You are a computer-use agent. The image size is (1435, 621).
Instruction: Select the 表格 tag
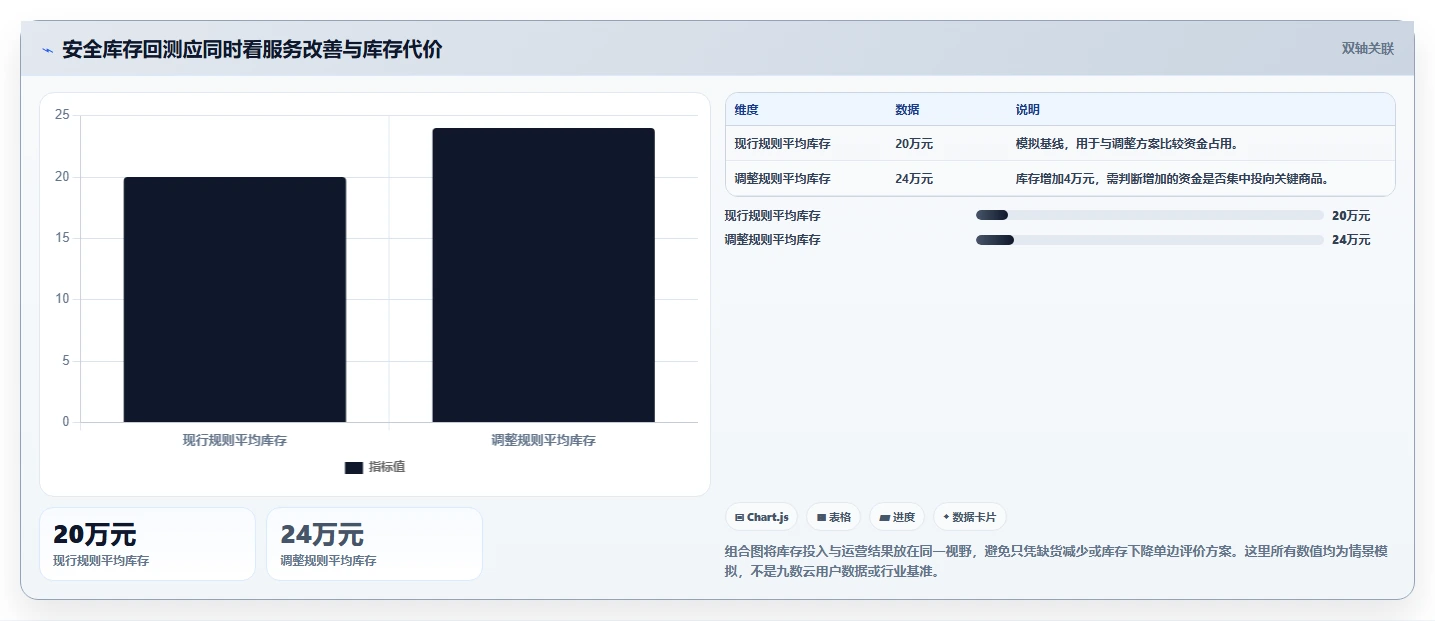(834, 517)
